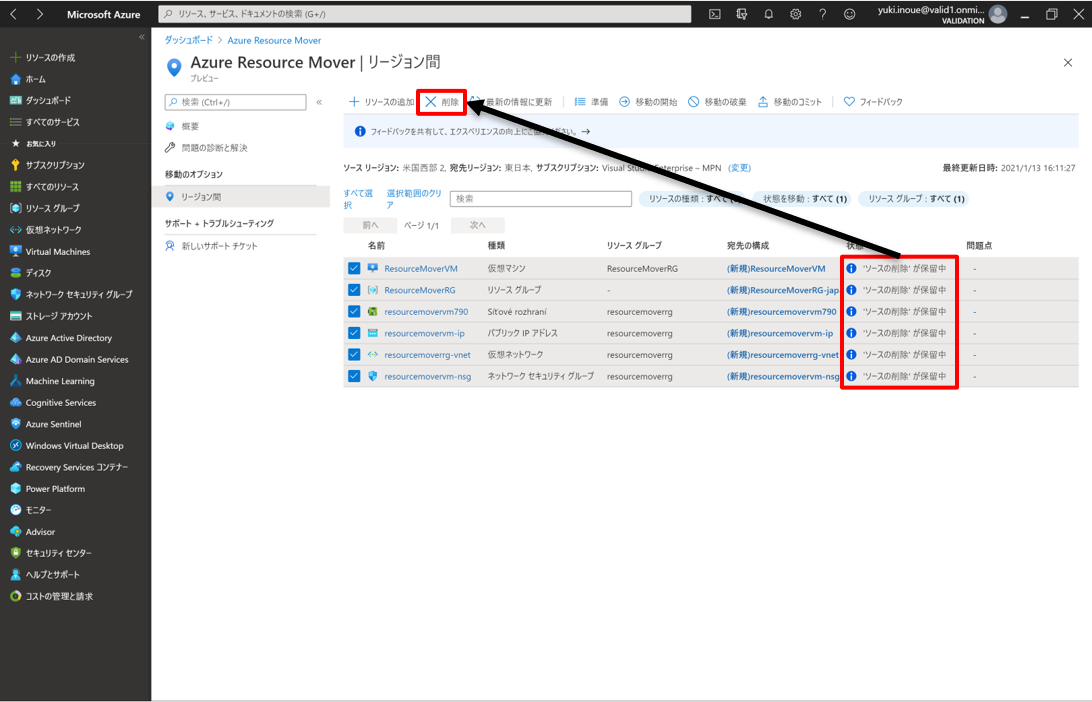
Task: Open Machine Learning icon in sidebar
Action: click(15, 381)
